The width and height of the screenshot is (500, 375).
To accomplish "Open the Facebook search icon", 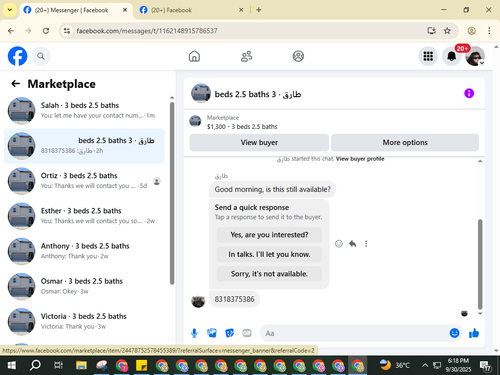I will (41, 56).
